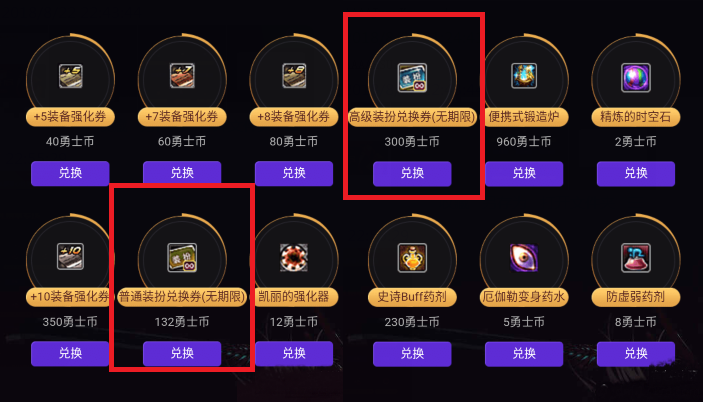The image size is (703, 402).
Task: Exchange 960勇士币 for 便携式锻造炉
Action: pyautogui.click(x=524, y=173)
